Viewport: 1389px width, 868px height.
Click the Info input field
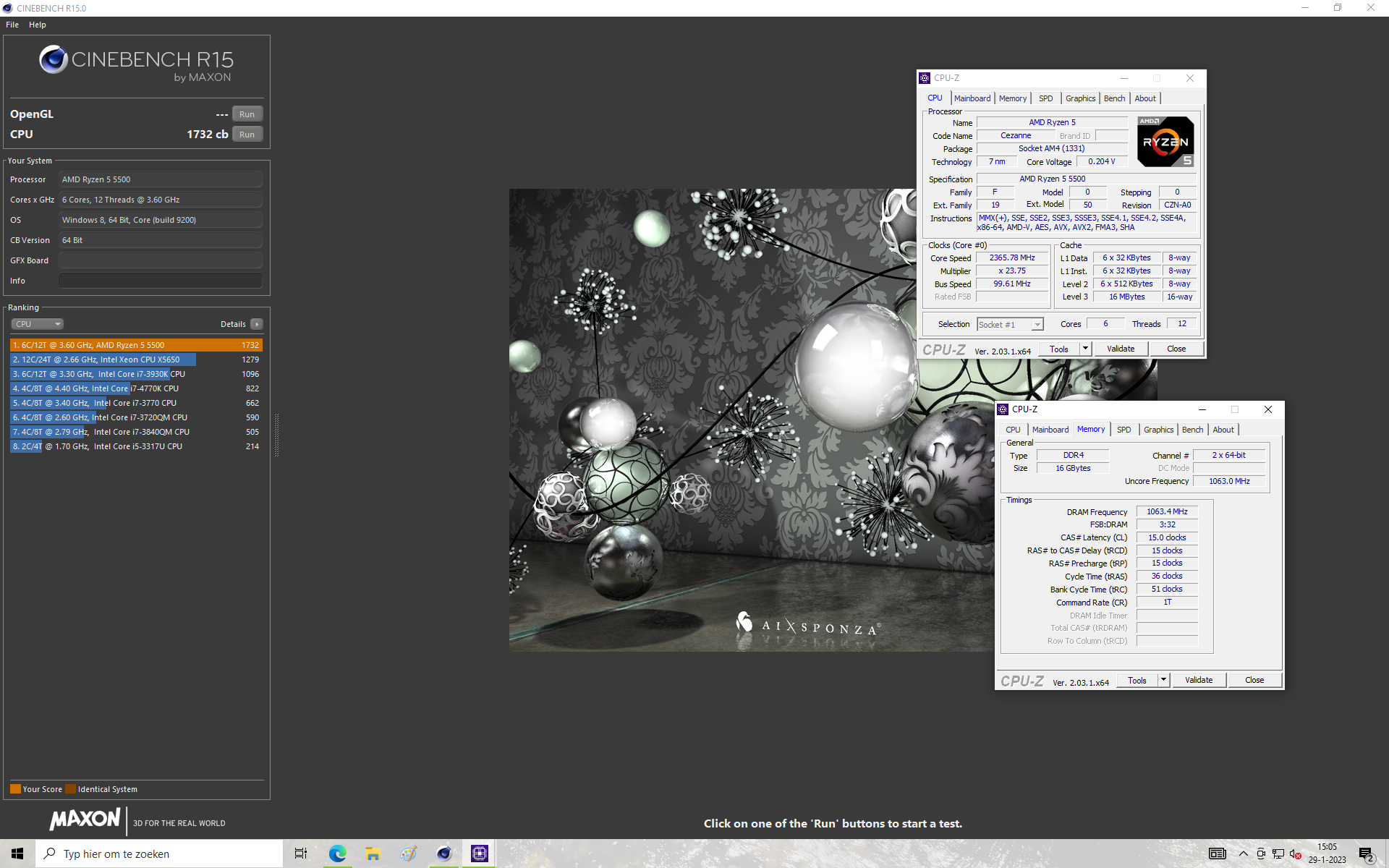click(x=161, y=281)
